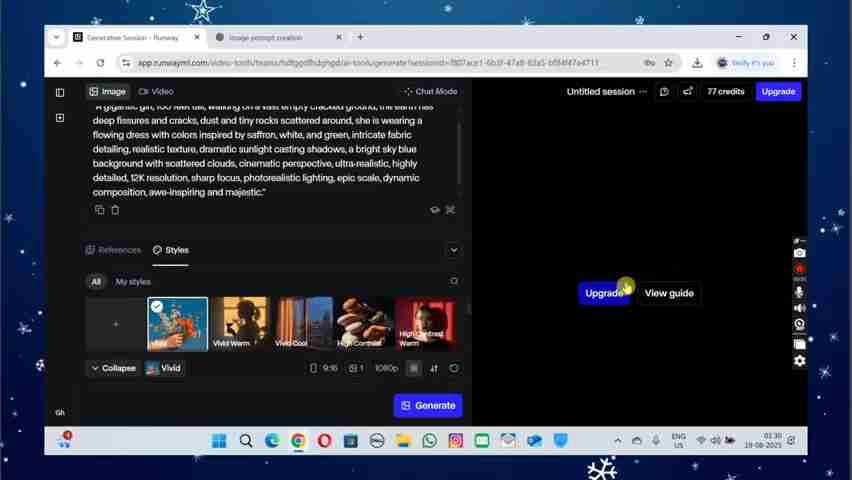Delete the prompt with trash icon
Screen dimensions: 852x480
tap(115, 210)
